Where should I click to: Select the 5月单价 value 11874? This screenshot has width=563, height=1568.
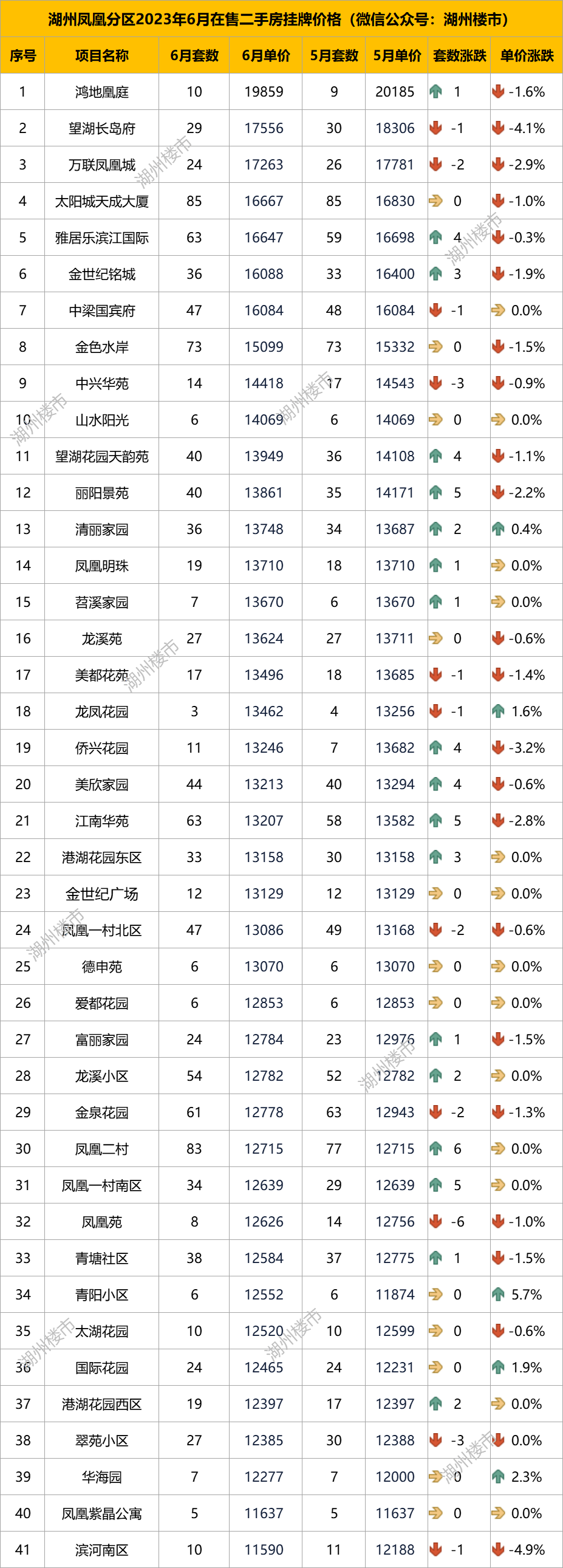395,1294
